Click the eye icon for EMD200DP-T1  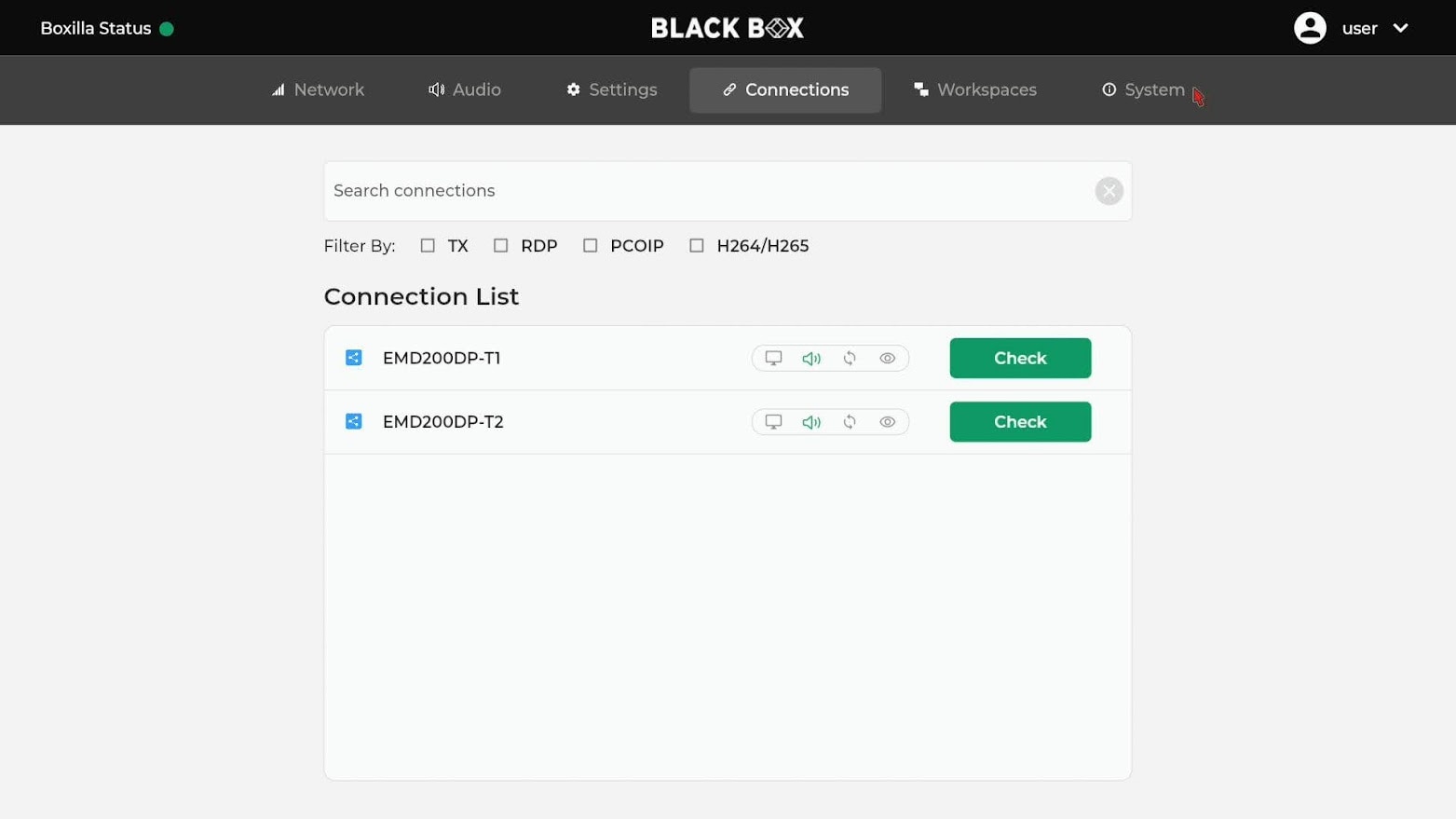[888, 359]
